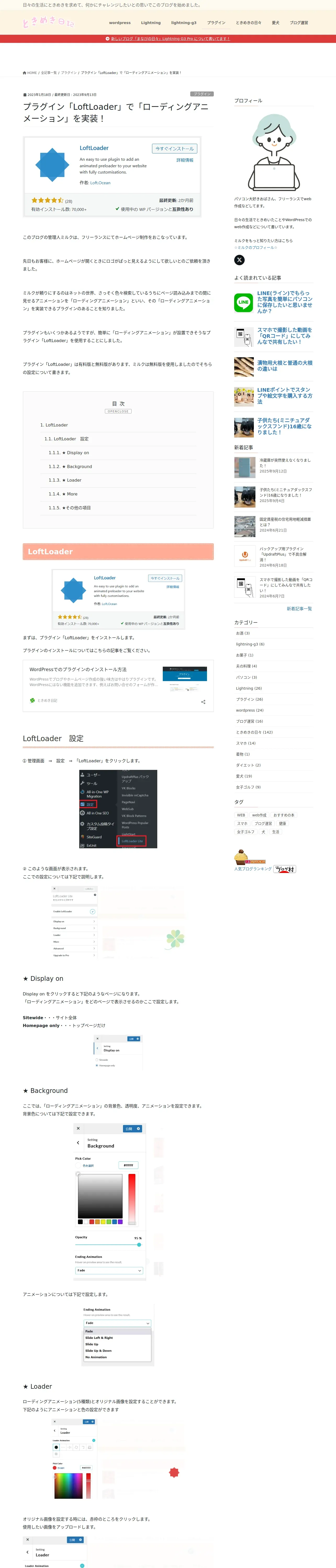The height and width of the screenshot is (1568, 336).
Task: Click the Loft.Ocean author link in top card
Action: tap(101, 183)
